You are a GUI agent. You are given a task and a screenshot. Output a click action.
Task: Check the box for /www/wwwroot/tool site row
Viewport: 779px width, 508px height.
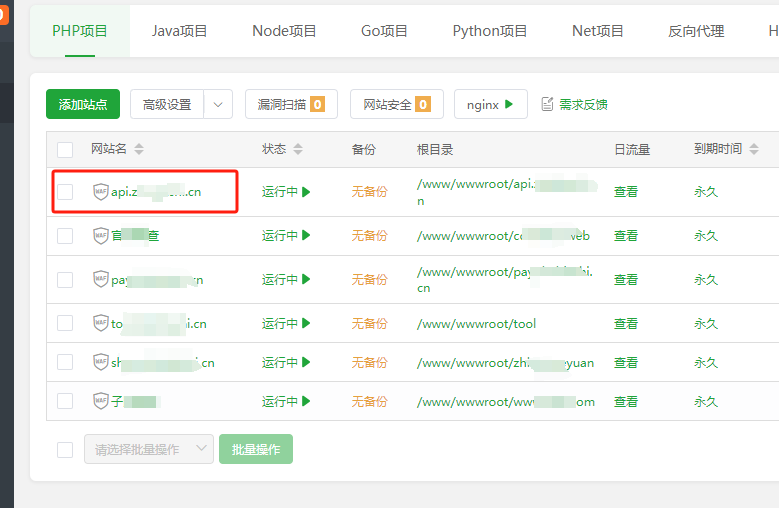tap(65, 323)
